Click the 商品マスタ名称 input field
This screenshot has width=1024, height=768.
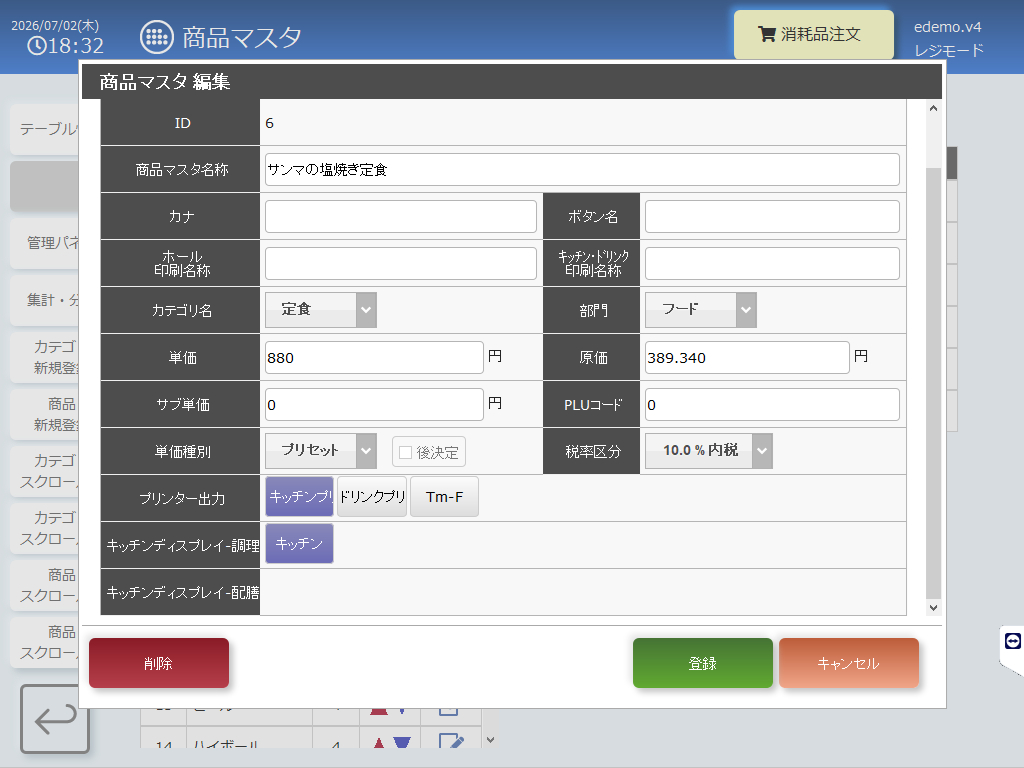[x=582, y=169]
